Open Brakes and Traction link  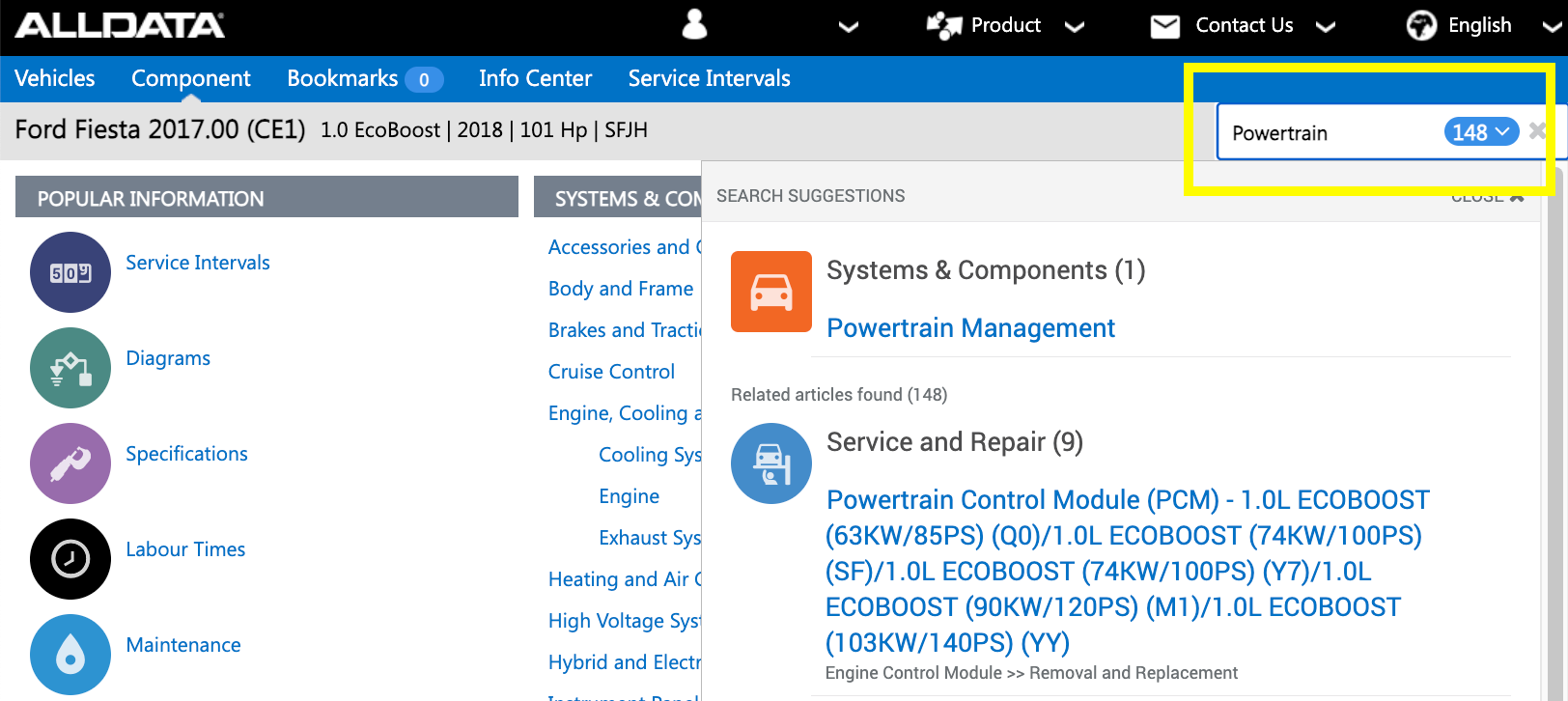[x=625, y=330]
